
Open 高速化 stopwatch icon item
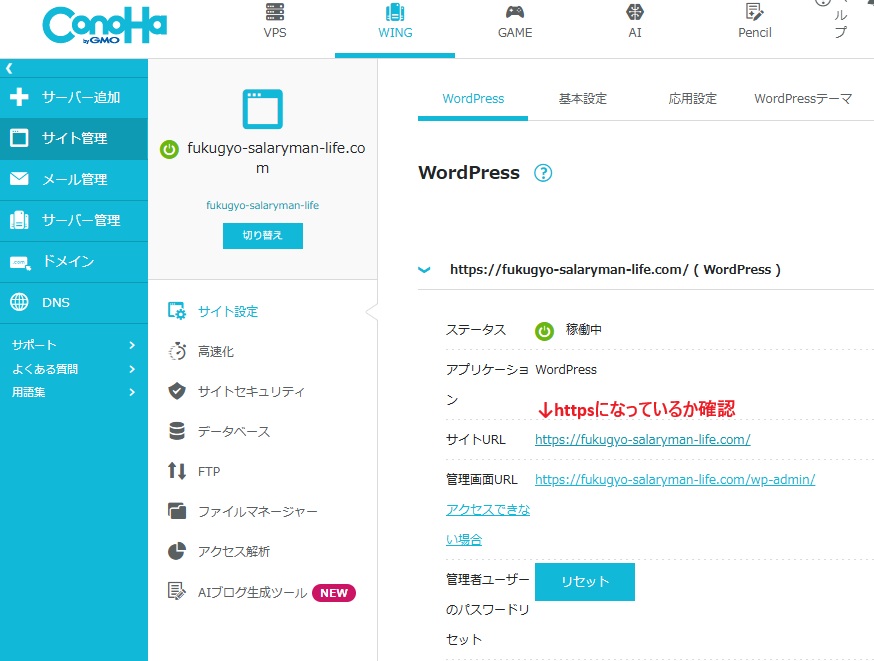pos(177,352)
